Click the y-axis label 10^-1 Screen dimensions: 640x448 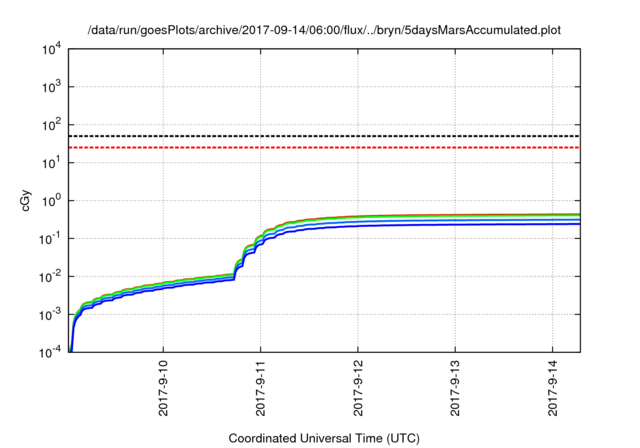[50, 239]
